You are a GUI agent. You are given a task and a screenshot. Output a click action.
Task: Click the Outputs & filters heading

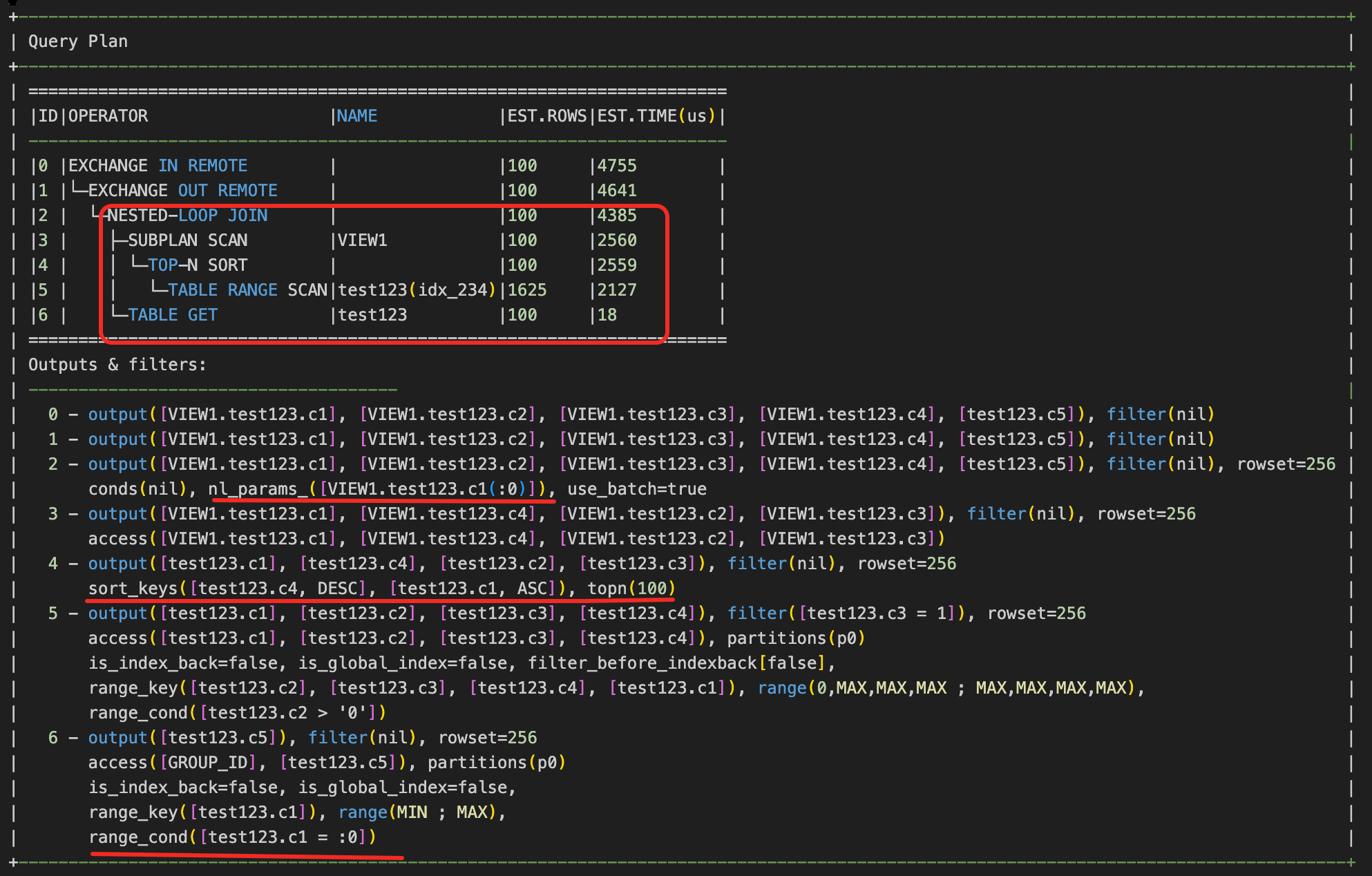coord(117,365)
